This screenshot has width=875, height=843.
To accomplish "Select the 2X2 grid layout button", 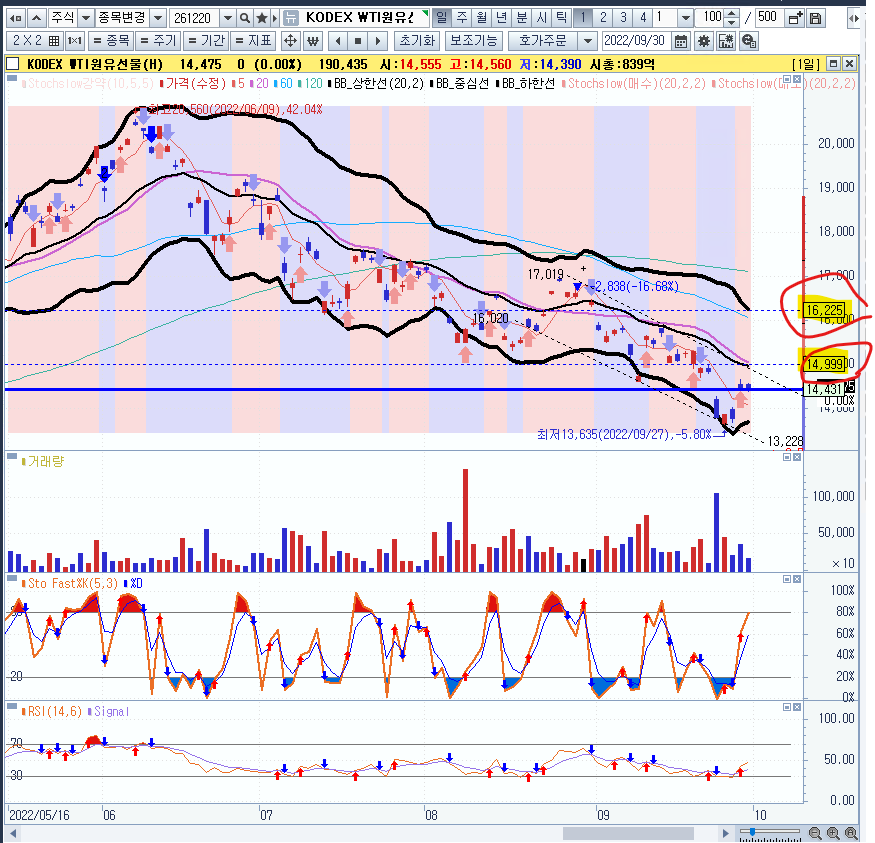I will click(36, 41).
